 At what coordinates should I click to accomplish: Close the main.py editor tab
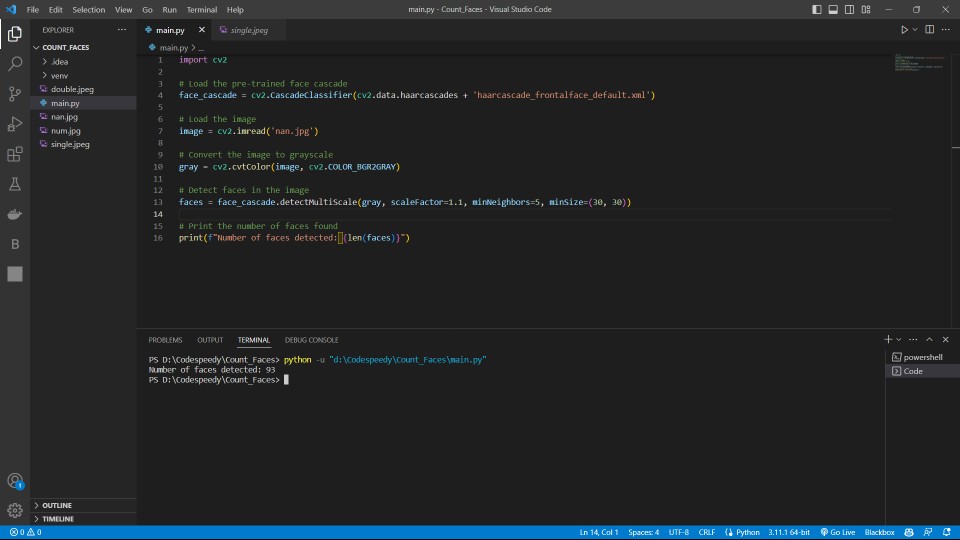pyautogui.click(x=201, y=29)
